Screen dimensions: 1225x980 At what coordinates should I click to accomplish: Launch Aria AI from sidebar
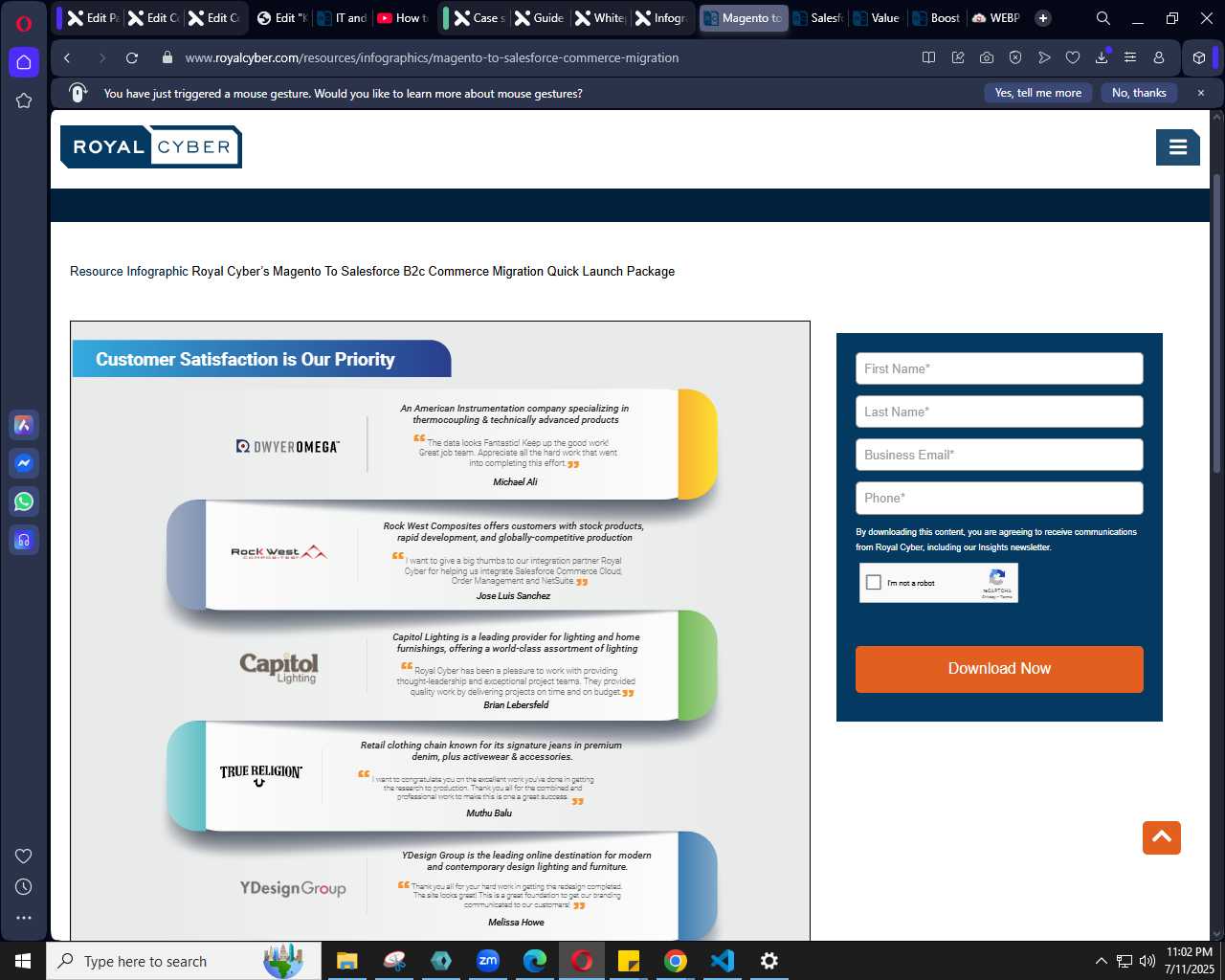point(24,425)
